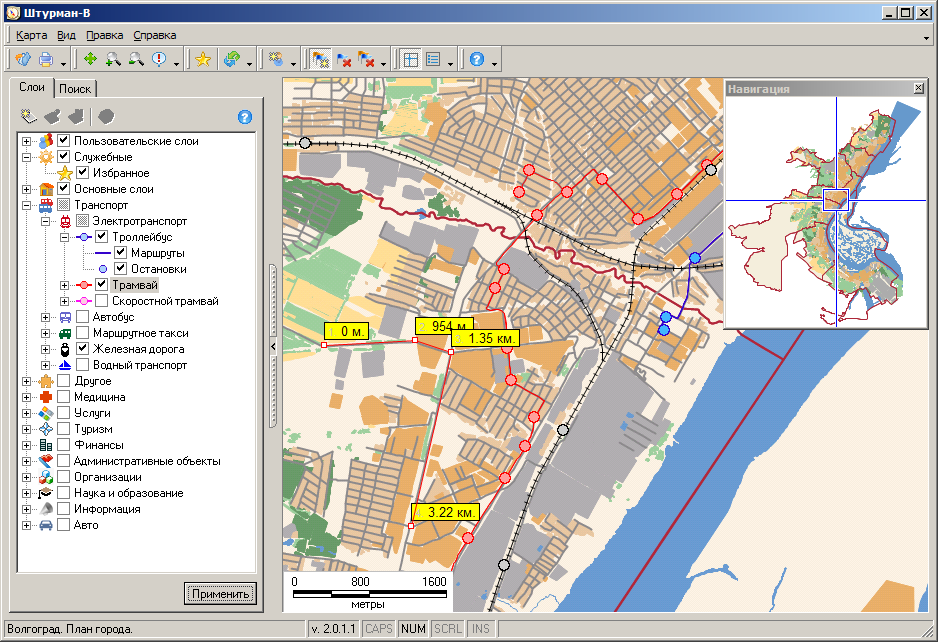Collapse the Служебные tree node
938x642 pixels.
26,157
